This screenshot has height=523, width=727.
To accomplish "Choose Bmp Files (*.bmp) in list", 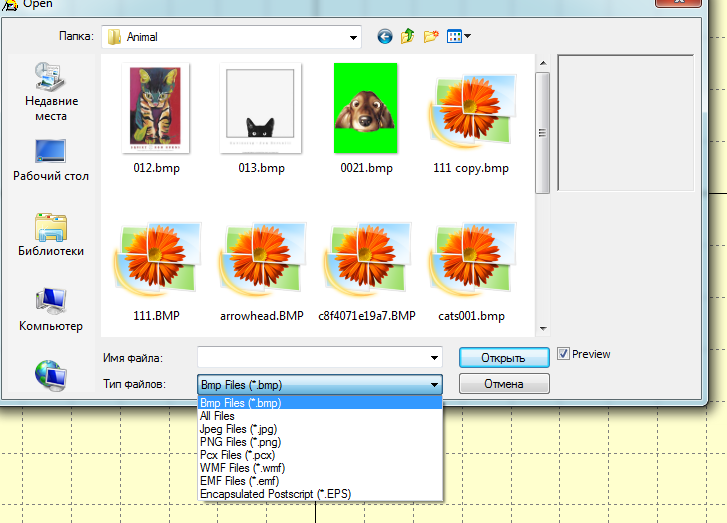I will coord(320,403).
